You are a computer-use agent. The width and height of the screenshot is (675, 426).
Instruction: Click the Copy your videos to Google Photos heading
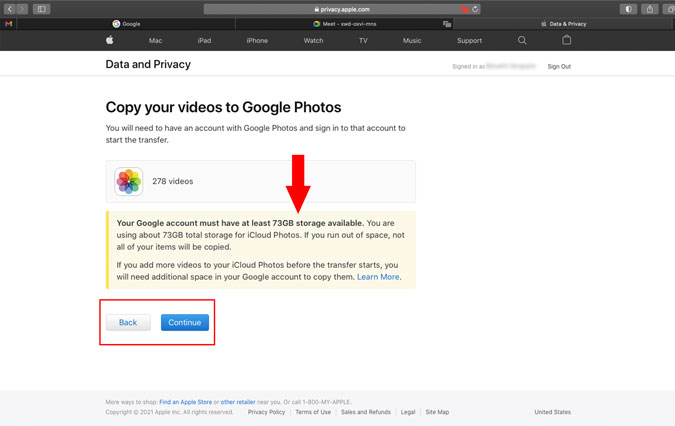click(223, 107)
